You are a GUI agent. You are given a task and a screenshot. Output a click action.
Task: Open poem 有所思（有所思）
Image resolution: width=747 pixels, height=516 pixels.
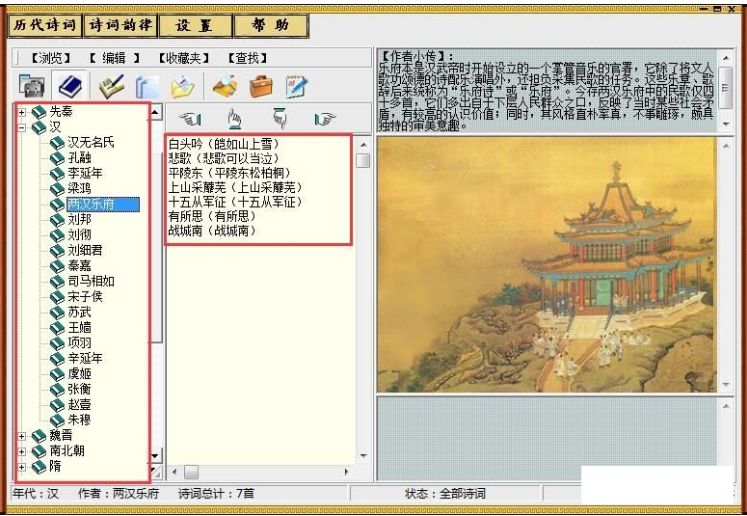pyautogui.click(x=212, y=216)
